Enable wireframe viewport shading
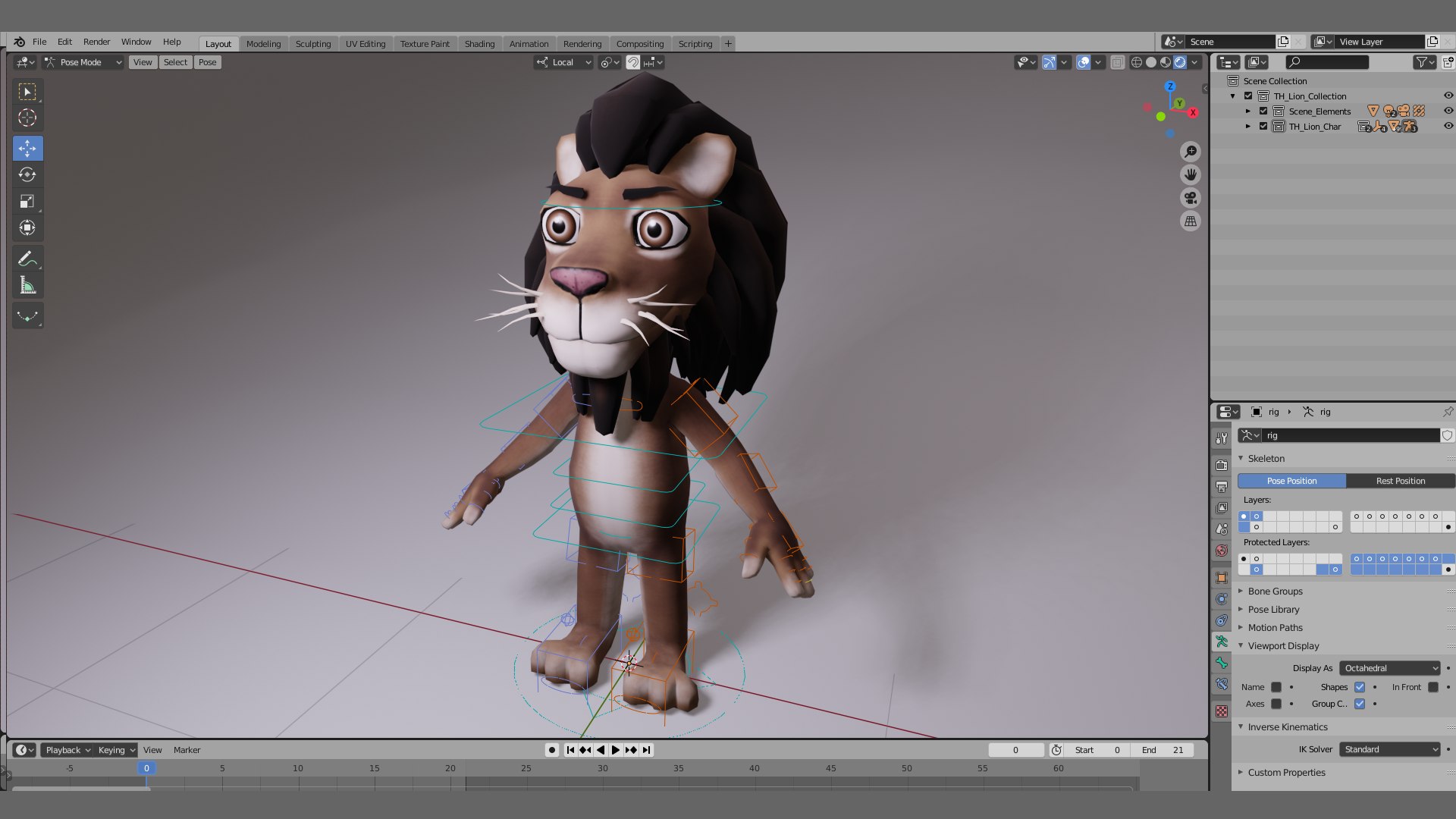Viewport: 1456px width, 819px height. click(x=1137, y=62)
